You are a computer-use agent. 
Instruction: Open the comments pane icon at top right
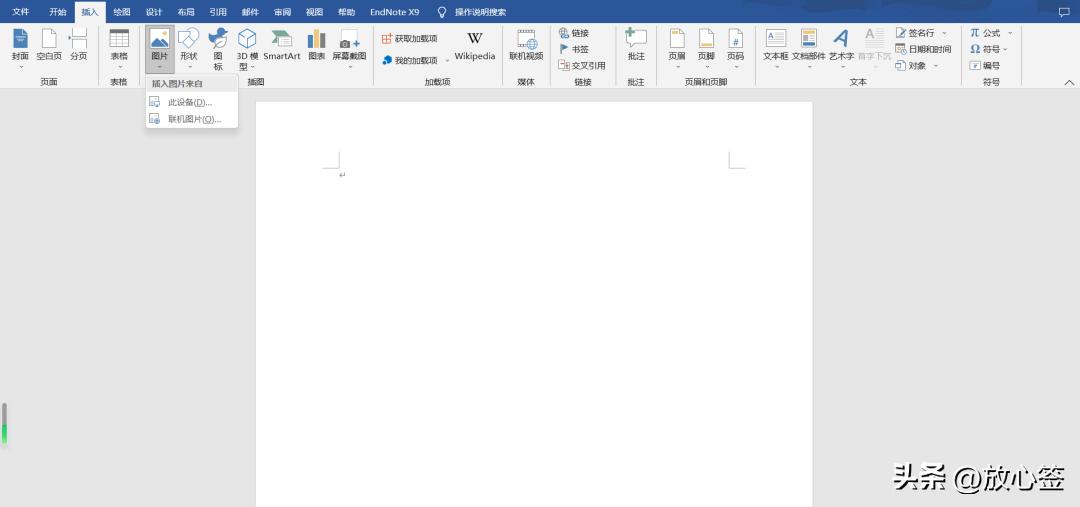(x=1064, y=12)
